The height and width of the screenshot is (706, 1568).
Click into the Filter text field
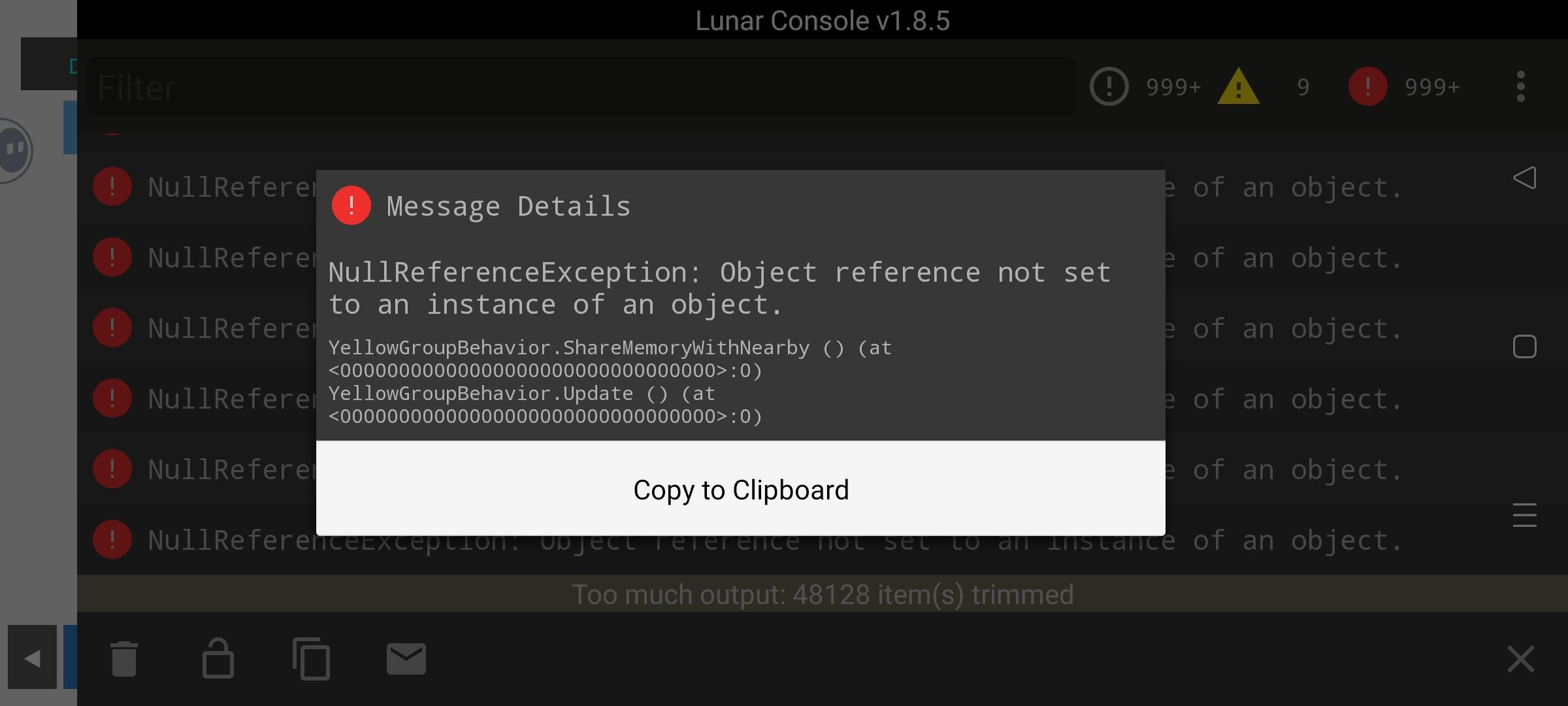[x=581, y=87]
